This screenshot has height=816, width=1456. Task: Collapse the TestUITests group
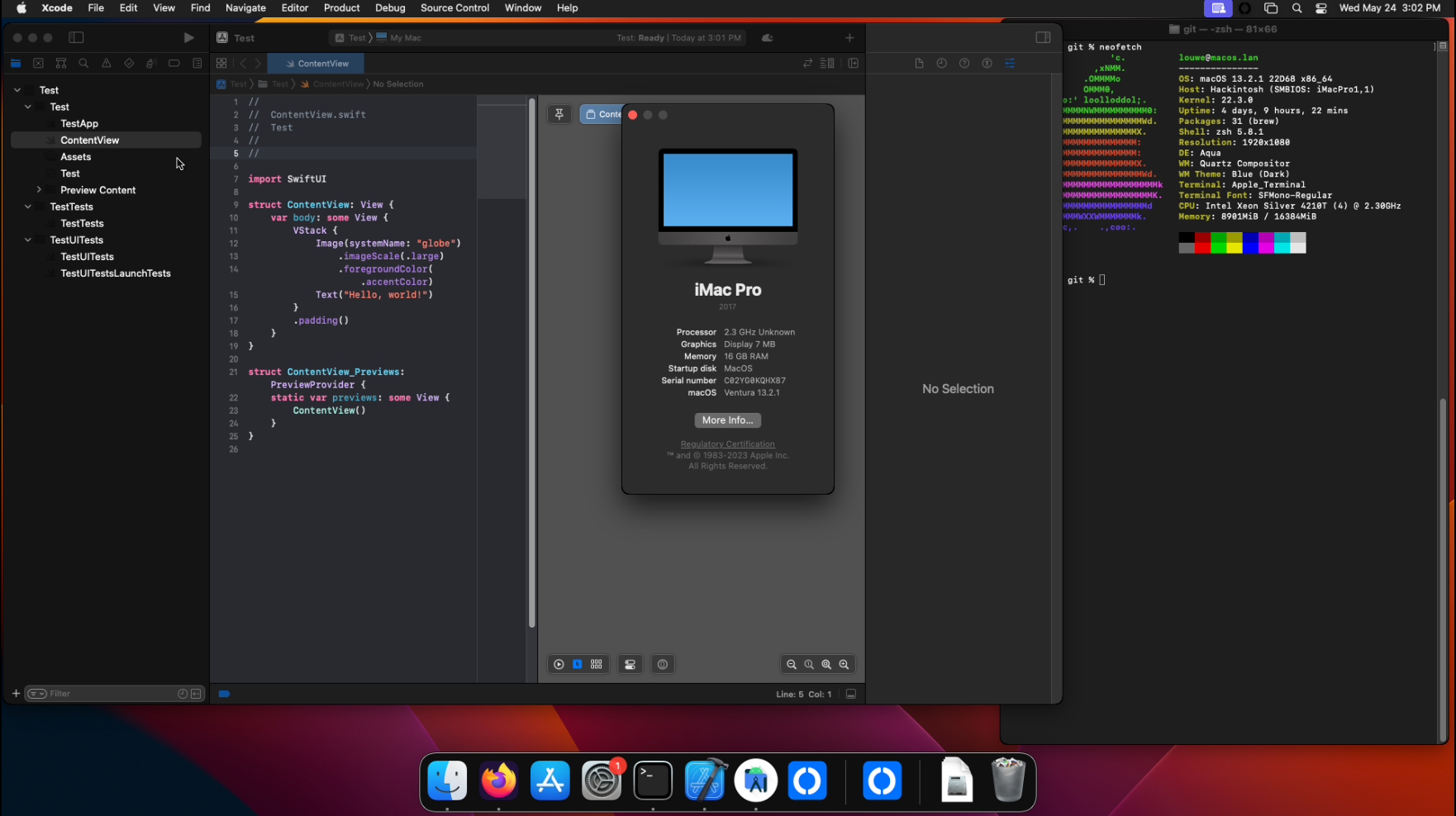tap(28, 240)
